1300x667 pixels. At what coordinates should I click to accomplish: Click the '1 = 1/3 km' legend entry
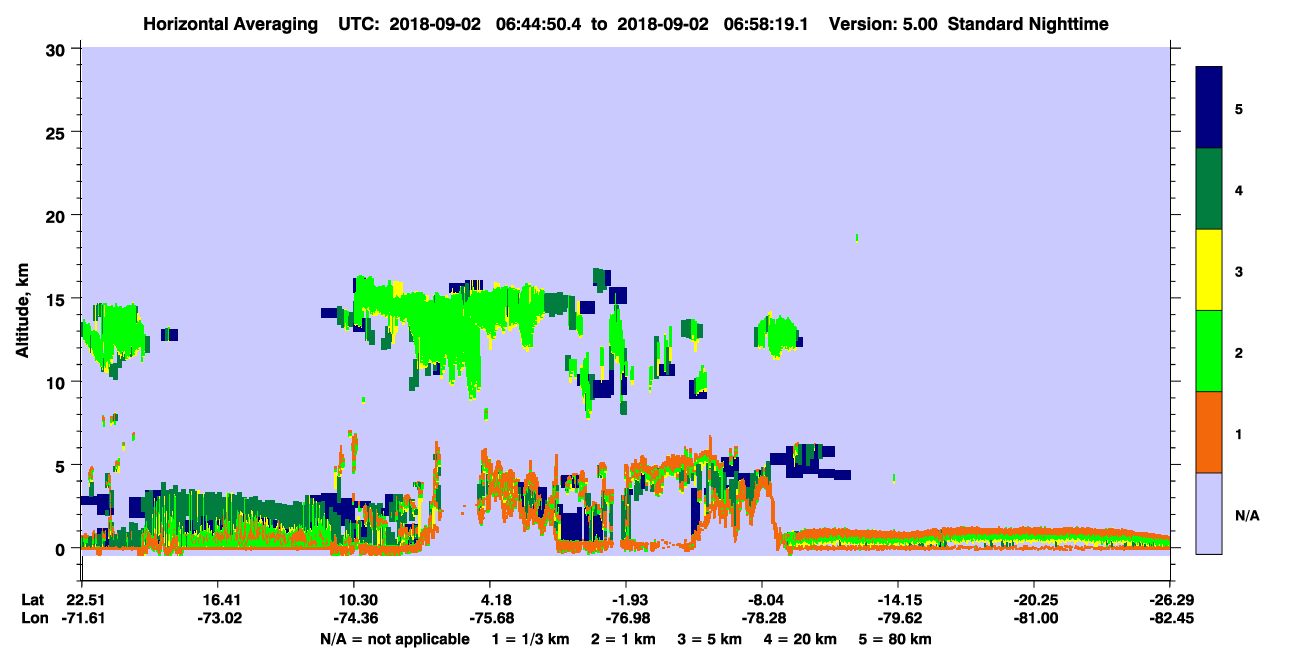531,639
